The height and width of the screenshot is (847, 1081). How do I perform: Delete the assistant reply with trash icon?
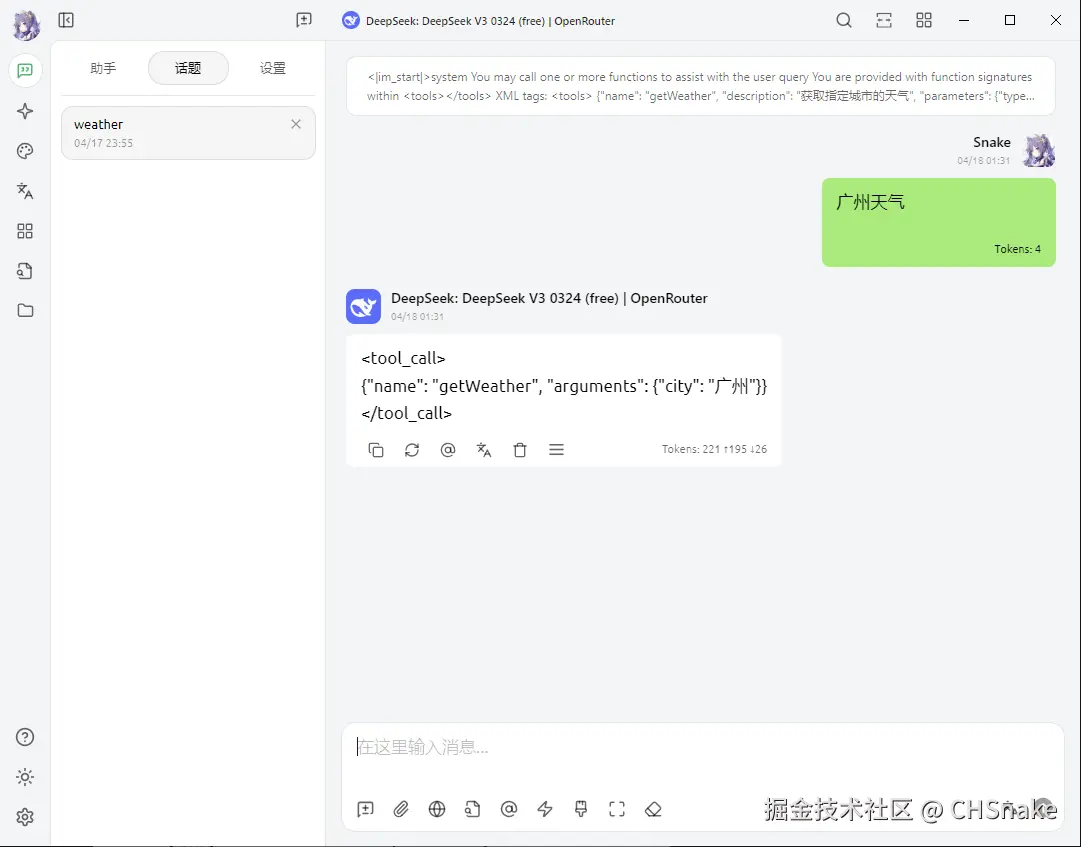[x=520, y=450]
